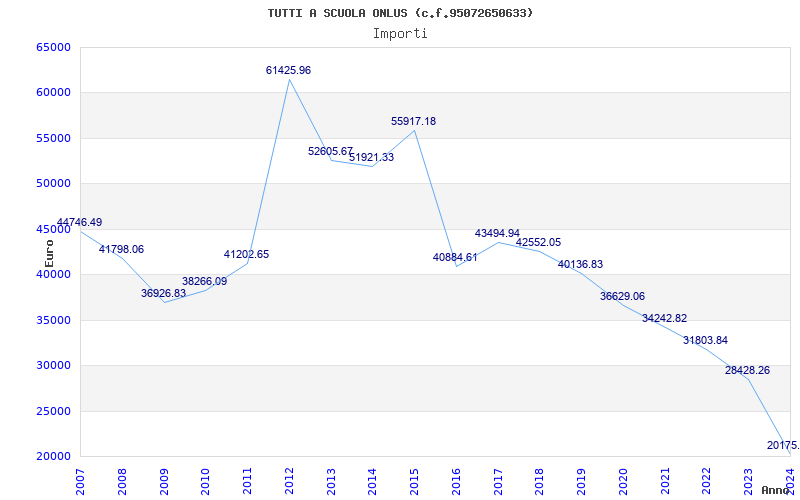Select the 2008 x-axis year label

tap(122, 482)
